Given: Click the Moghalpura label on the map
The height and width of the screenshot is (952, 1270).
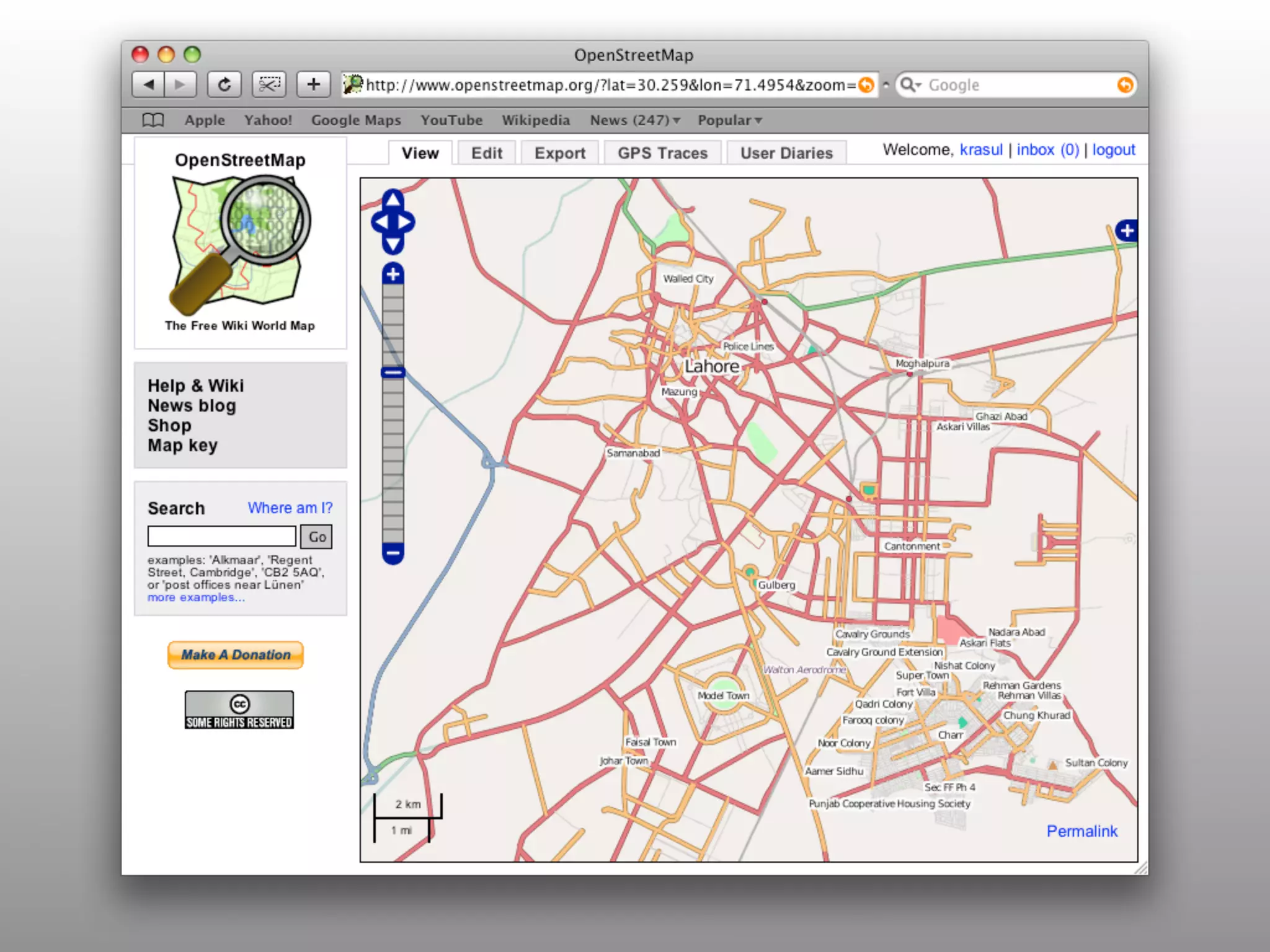Looking at the screenshot, I should pos(922,363).
